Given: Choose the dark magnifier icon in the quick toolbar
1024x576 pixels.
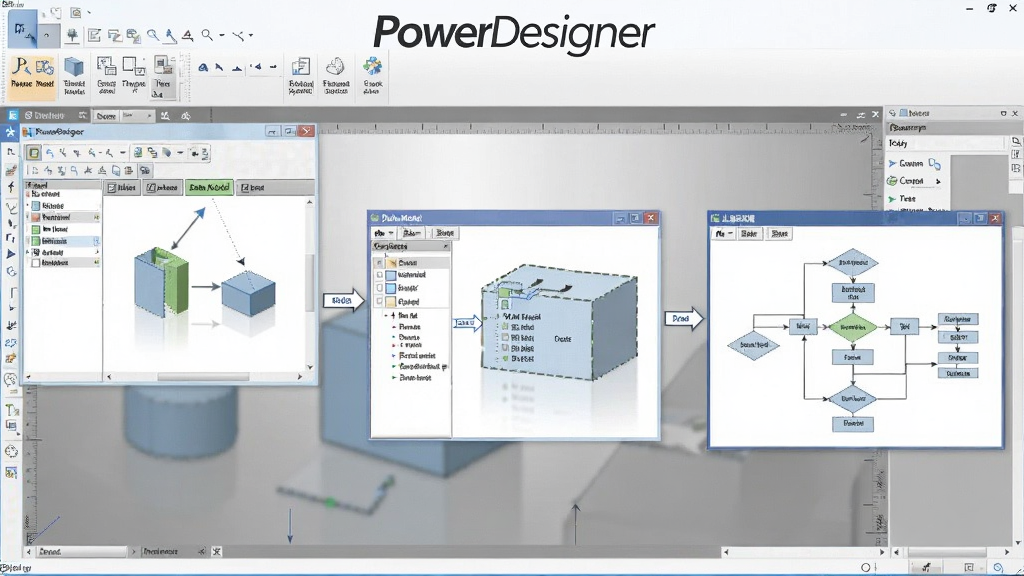Looking at the screenshot, I should (207, 35).
